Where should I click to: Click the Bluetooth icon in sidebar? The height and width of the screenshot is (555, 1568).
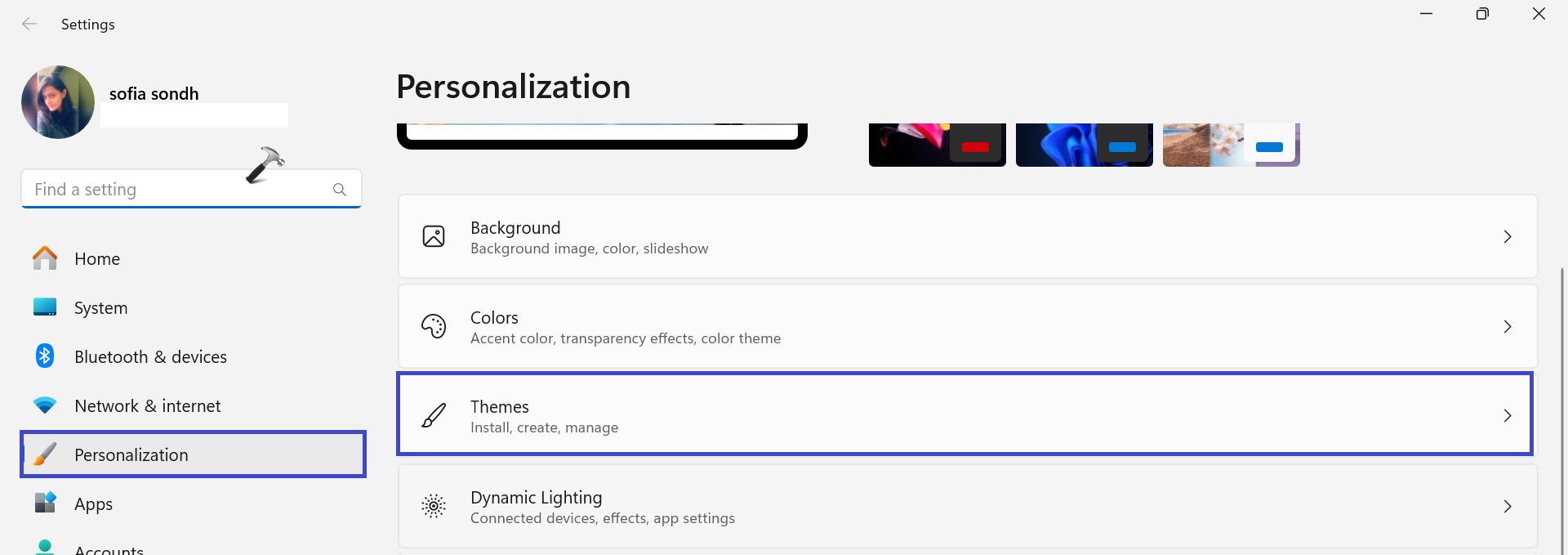click(45, 356)
